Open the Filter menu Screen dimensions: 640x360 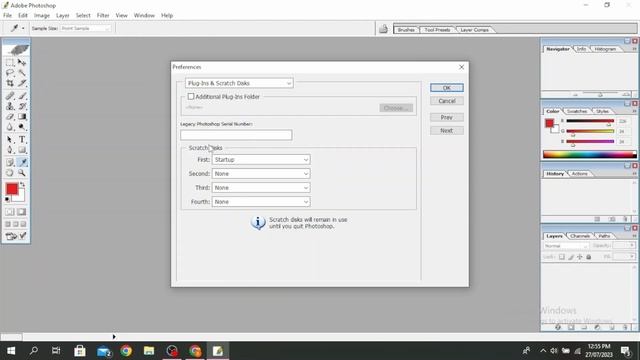pos(103,16)
